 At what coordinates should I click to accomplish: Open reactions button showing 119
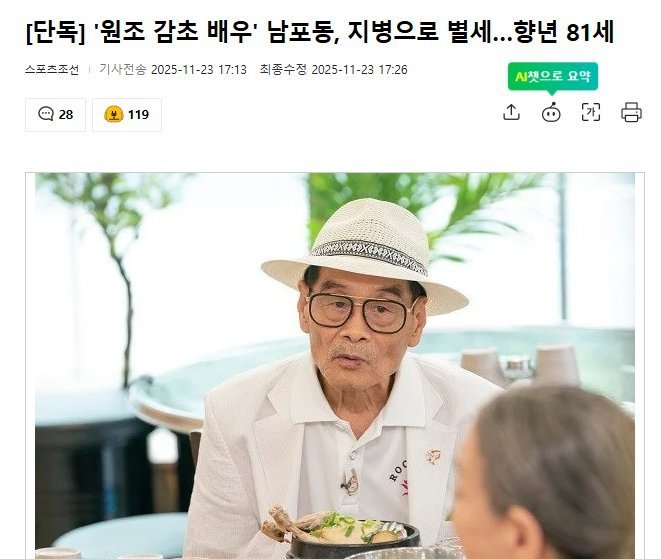click(x=127, y=115)
